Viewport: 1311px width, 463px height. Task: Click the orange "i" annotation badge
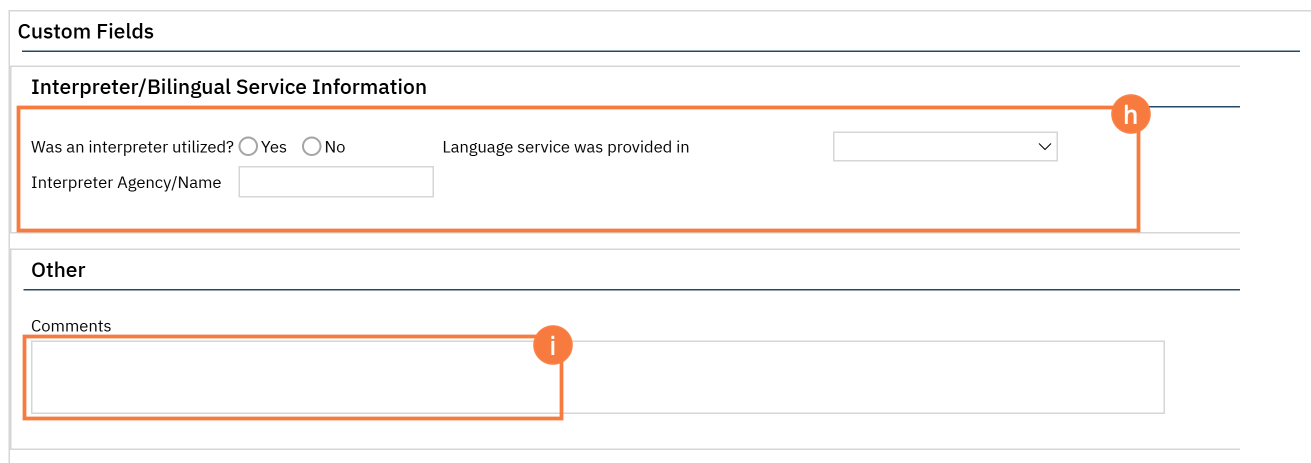552,346
